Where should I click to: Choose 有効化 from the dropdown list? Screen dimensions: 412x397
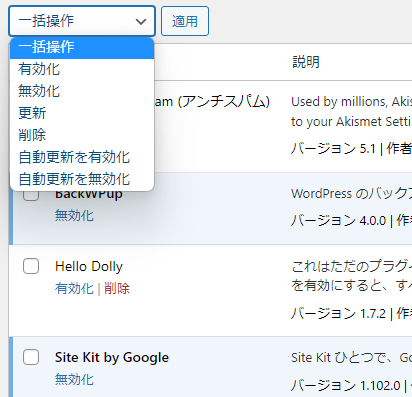pyautogui.click(x=82, y=69)
